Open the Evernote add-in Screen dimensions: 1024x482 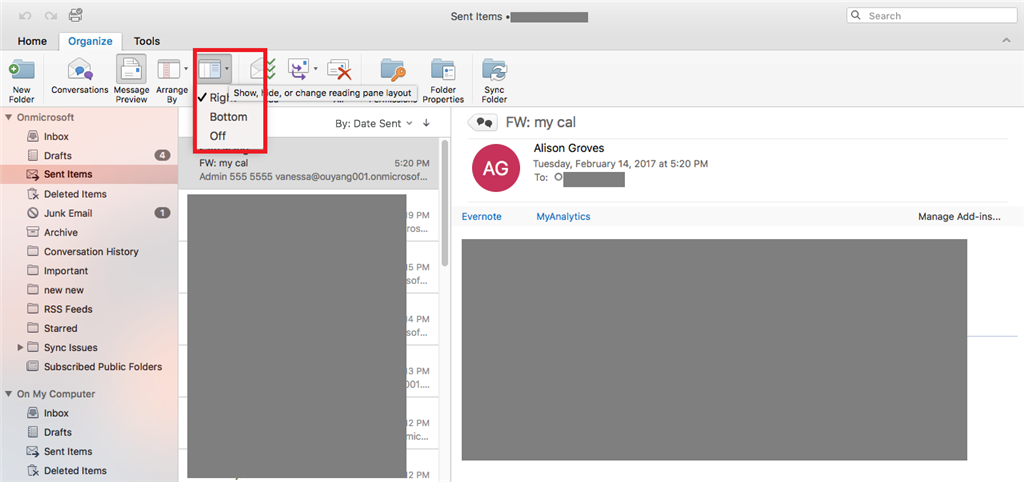[481, 217]
